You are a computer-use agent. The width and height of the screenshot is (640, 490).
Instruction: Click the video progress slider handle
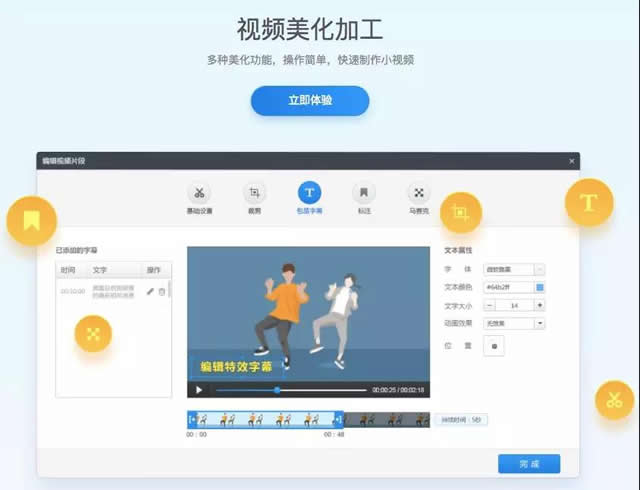pos(277,389)
